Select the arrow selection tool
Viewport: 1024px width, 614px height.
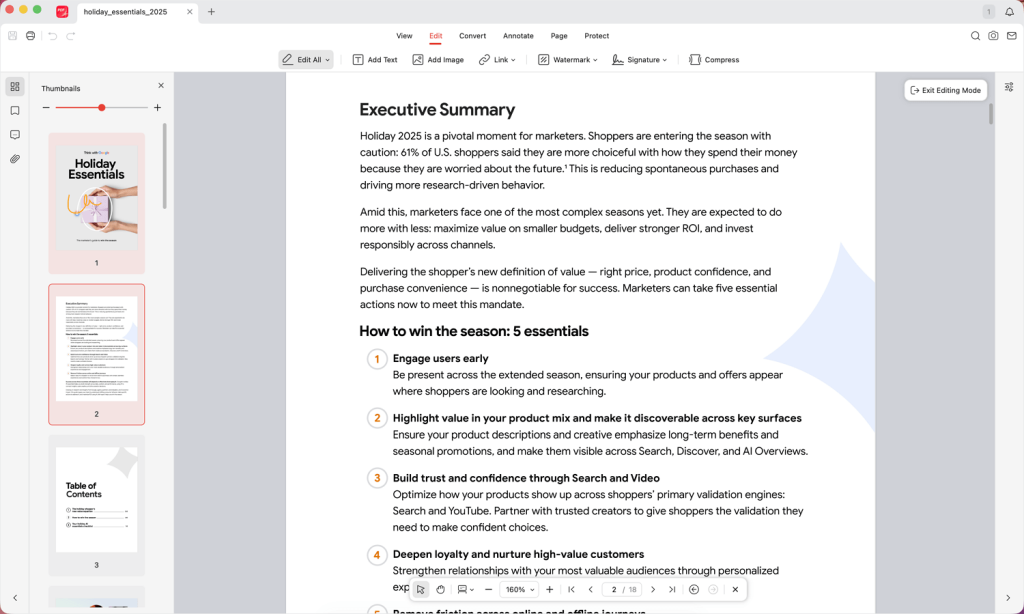click(420, 589)
